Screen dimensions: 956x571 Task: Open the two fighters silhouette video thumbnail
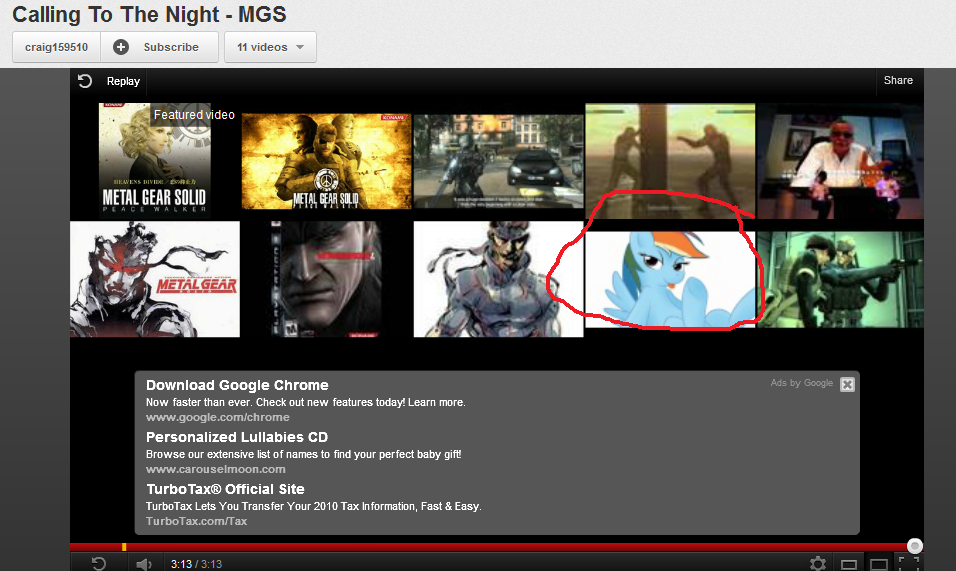(x=670, y=161)
